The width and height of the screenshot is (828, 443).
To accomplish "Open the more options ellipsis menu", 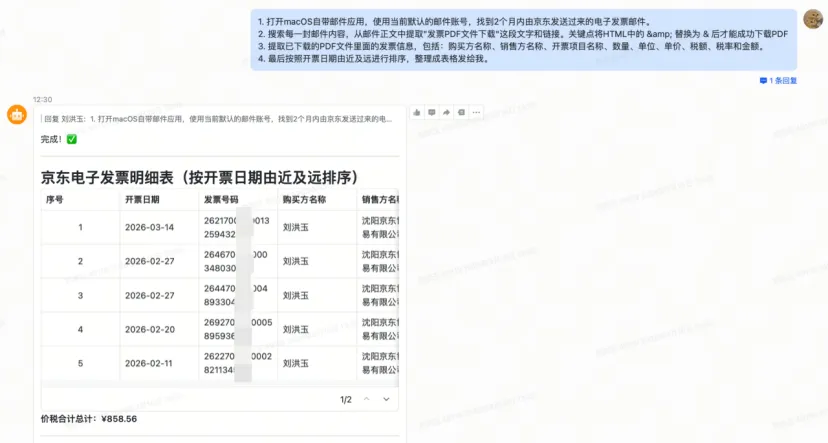I will [x=476, y=112].
